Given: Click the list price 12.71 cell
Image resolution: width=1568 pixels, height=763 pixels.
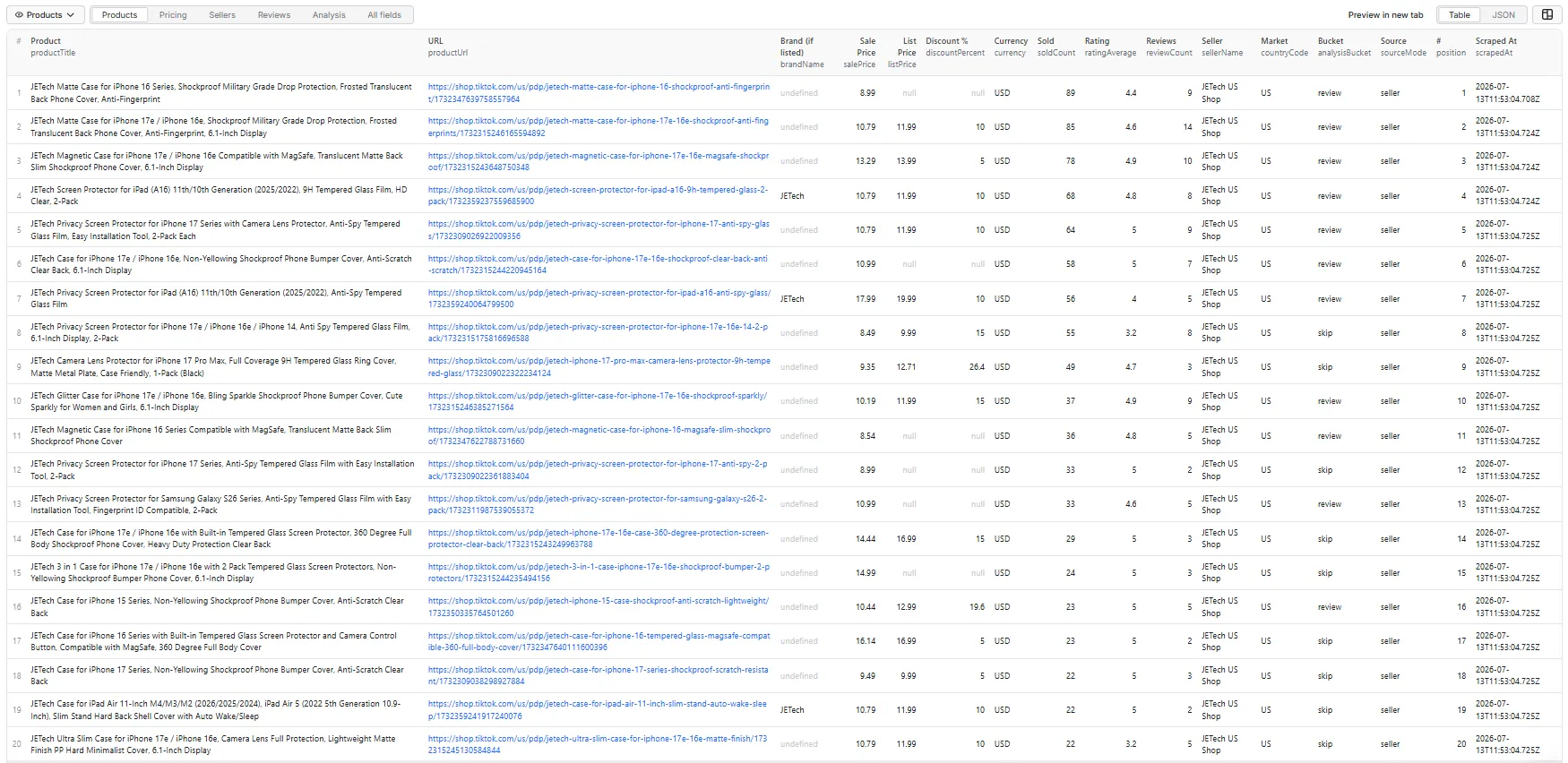Looking at the screenshot, I should (x=906, y=367).
